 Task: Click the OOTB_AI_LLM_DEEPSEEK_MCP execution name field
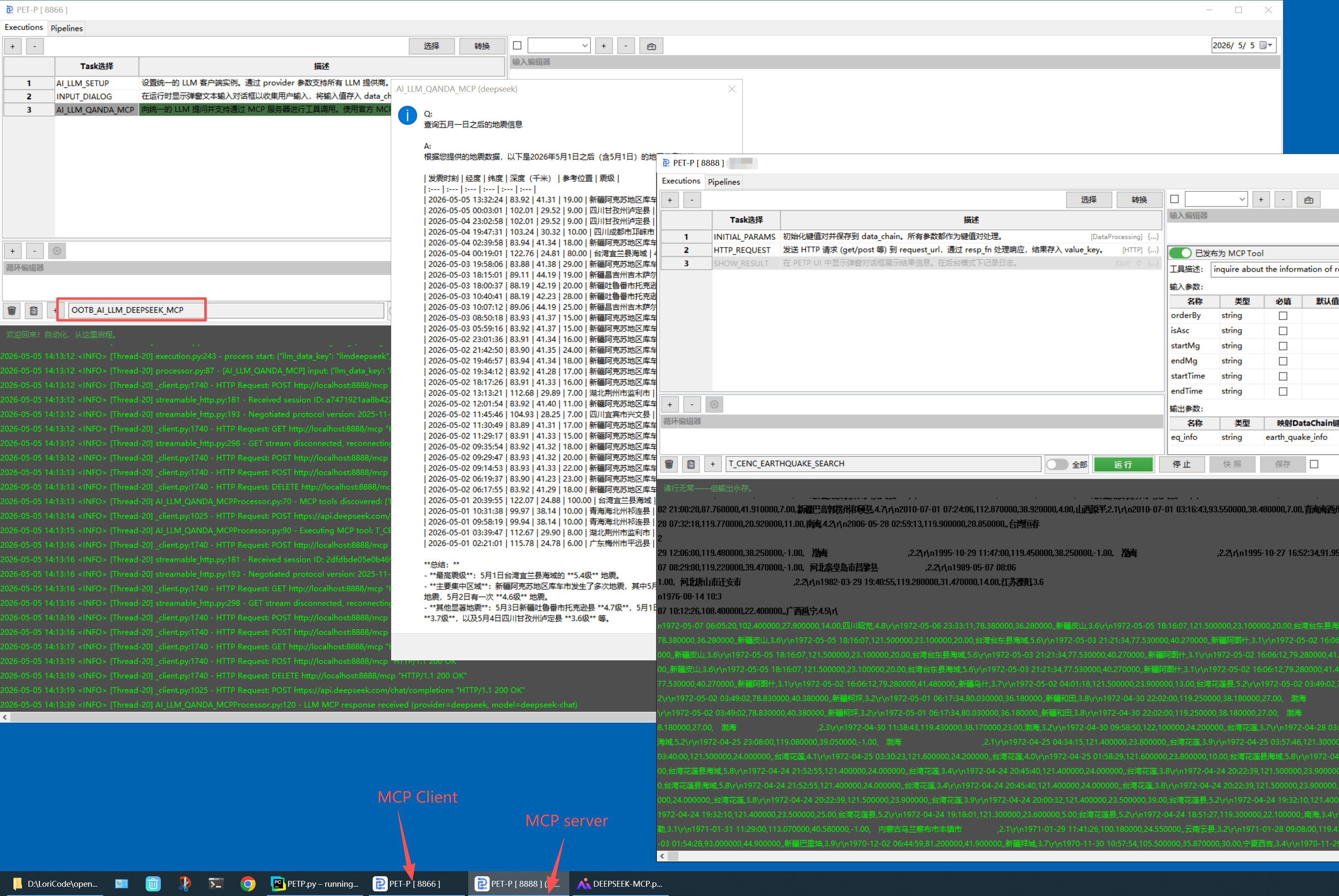pyautogui.click(x=226, y=310)
